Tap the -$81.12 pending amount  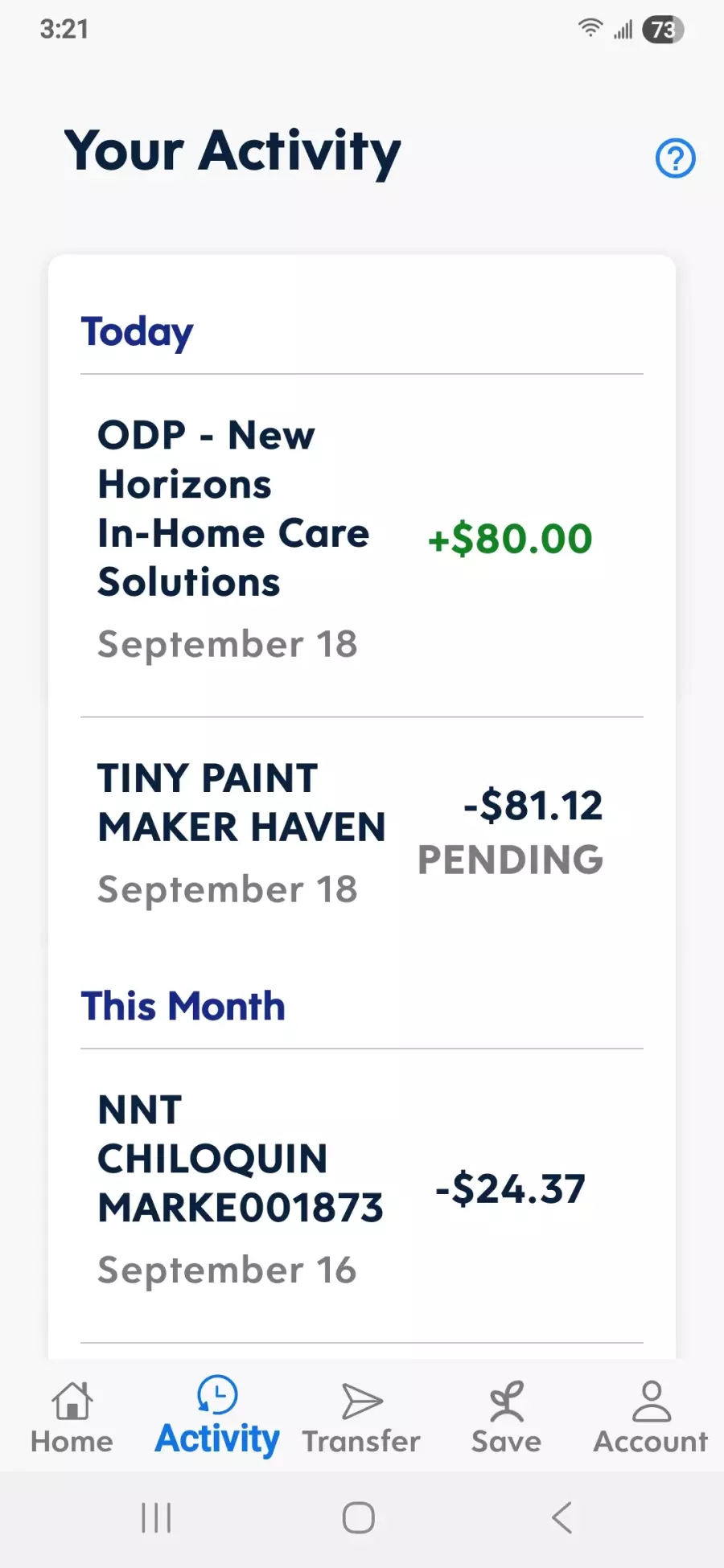[x=533, y=806]
